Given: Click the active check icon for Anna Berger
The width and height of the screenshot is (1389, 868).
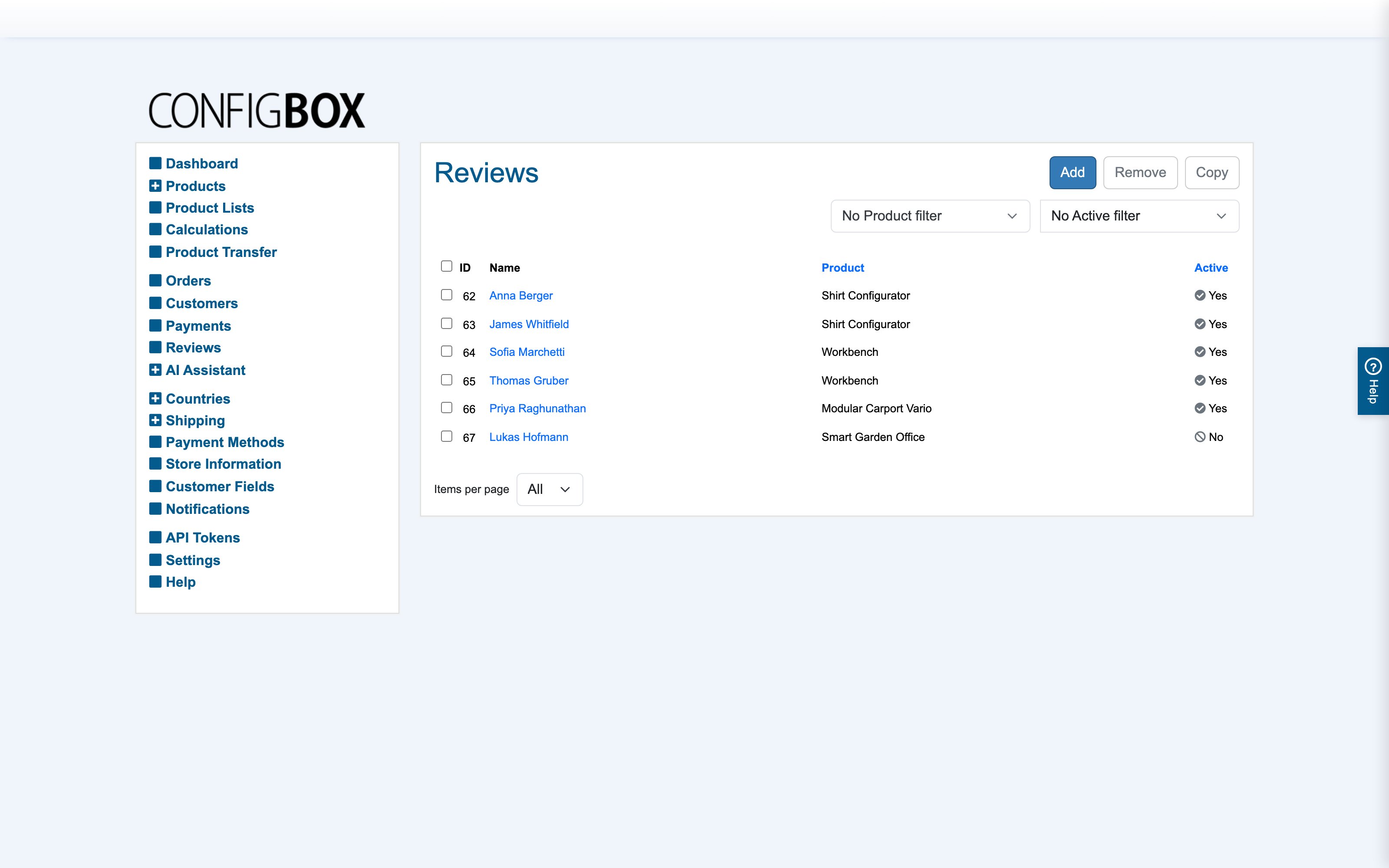Looking at the screenshot, I should coord(1200,295).
